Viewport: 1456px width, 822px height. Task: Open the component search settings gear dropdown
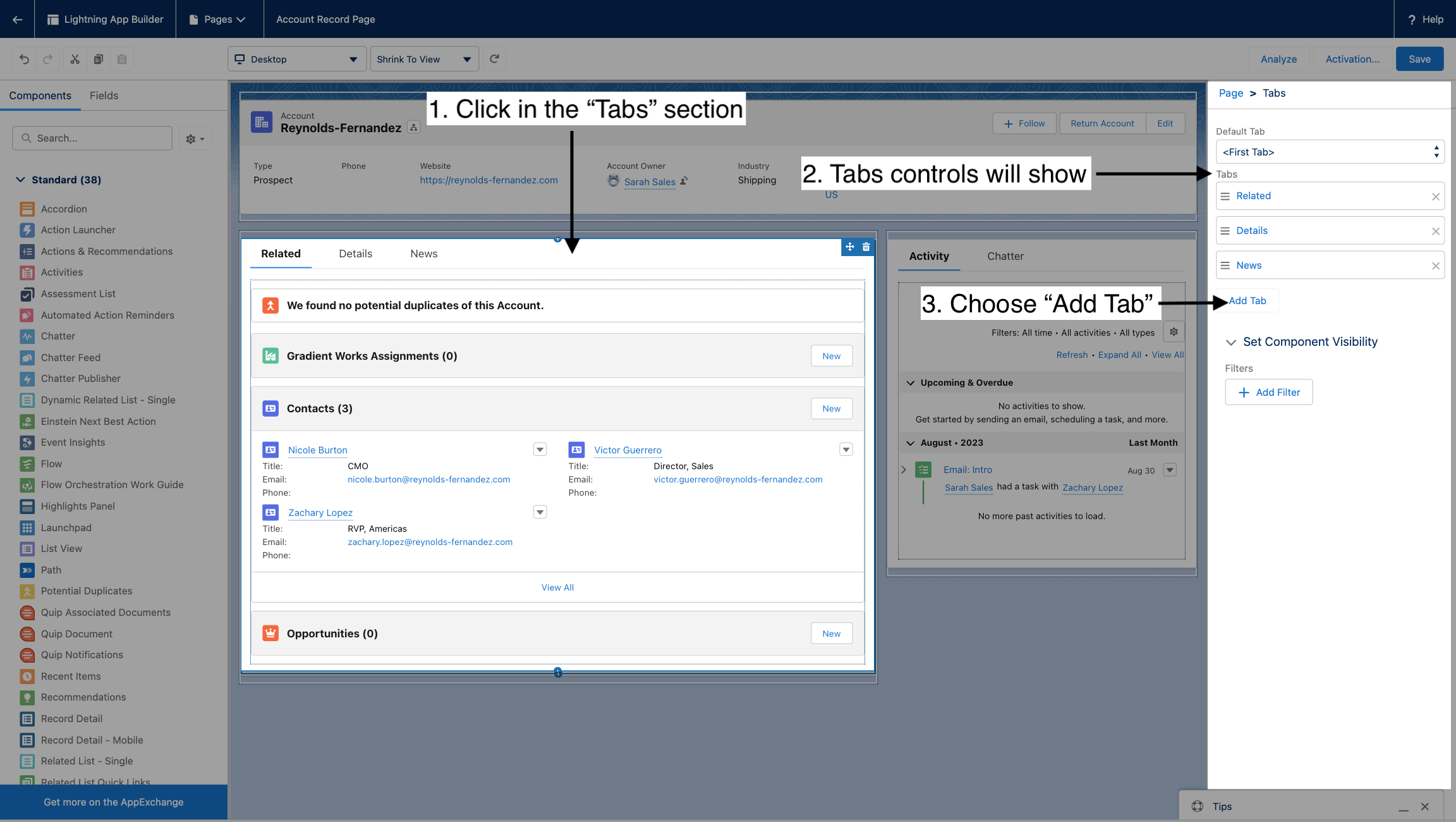195,138
